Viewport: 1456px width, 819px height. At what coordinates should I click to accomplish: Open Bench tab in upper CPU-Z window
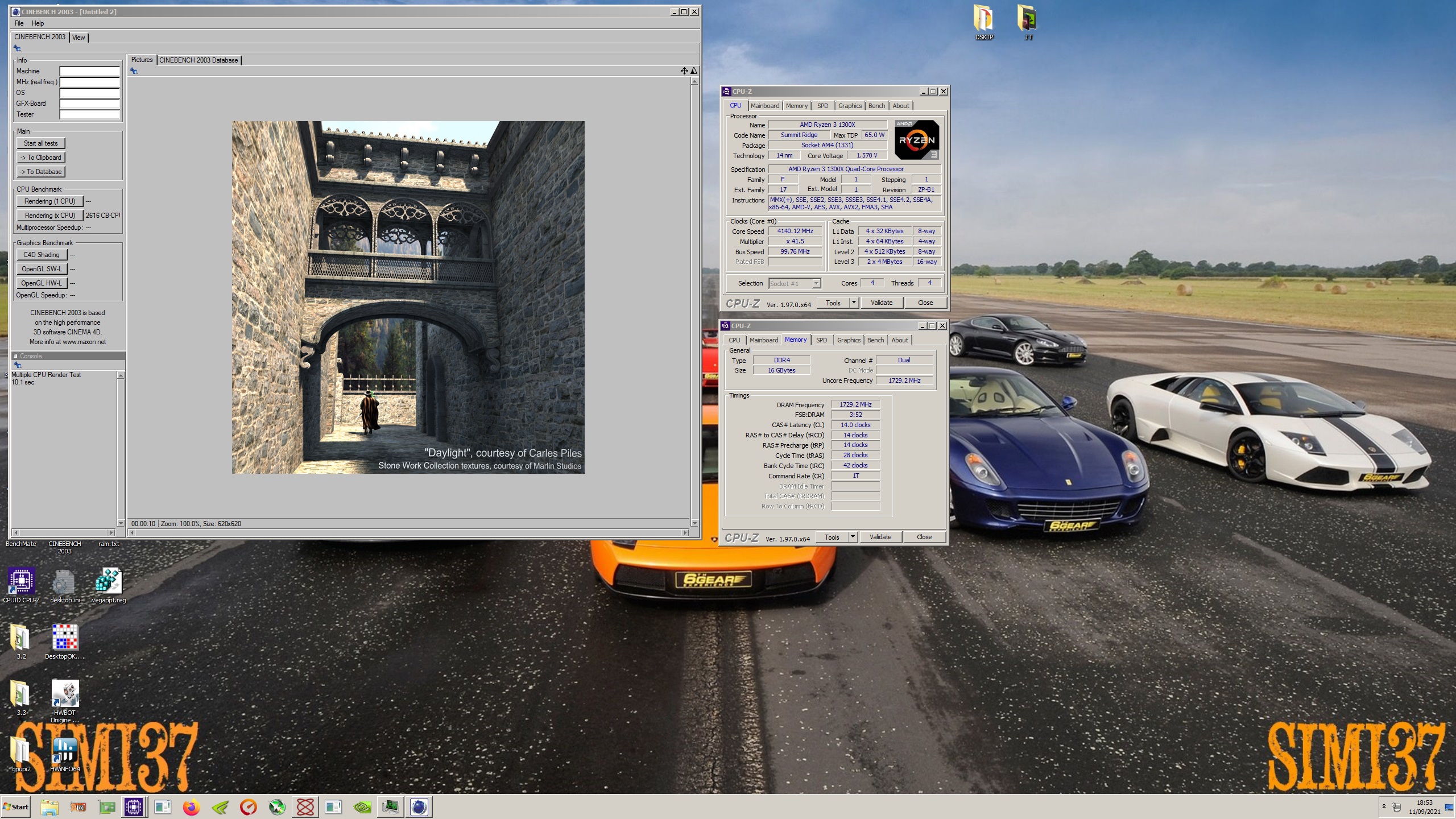click(x=876, y=106)
